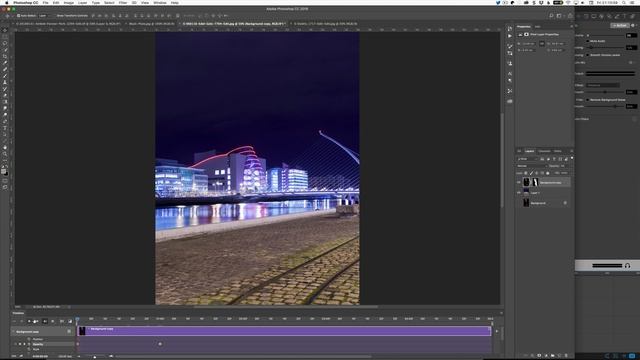Click the lock all icon in Layers panel

coord(547,173)
